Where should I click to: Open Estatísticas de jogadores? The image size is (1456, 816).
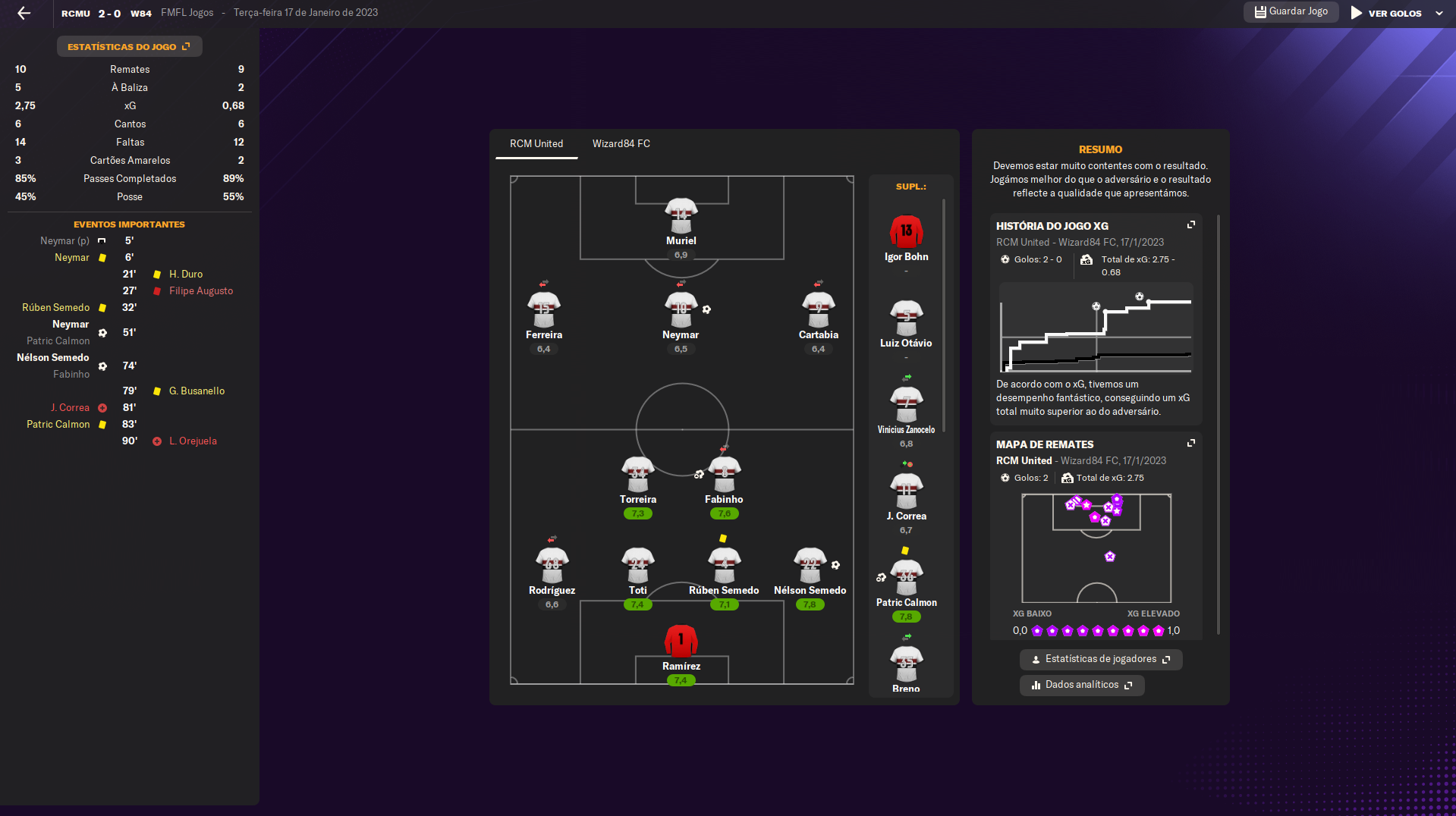click(x=1100, y=660)
